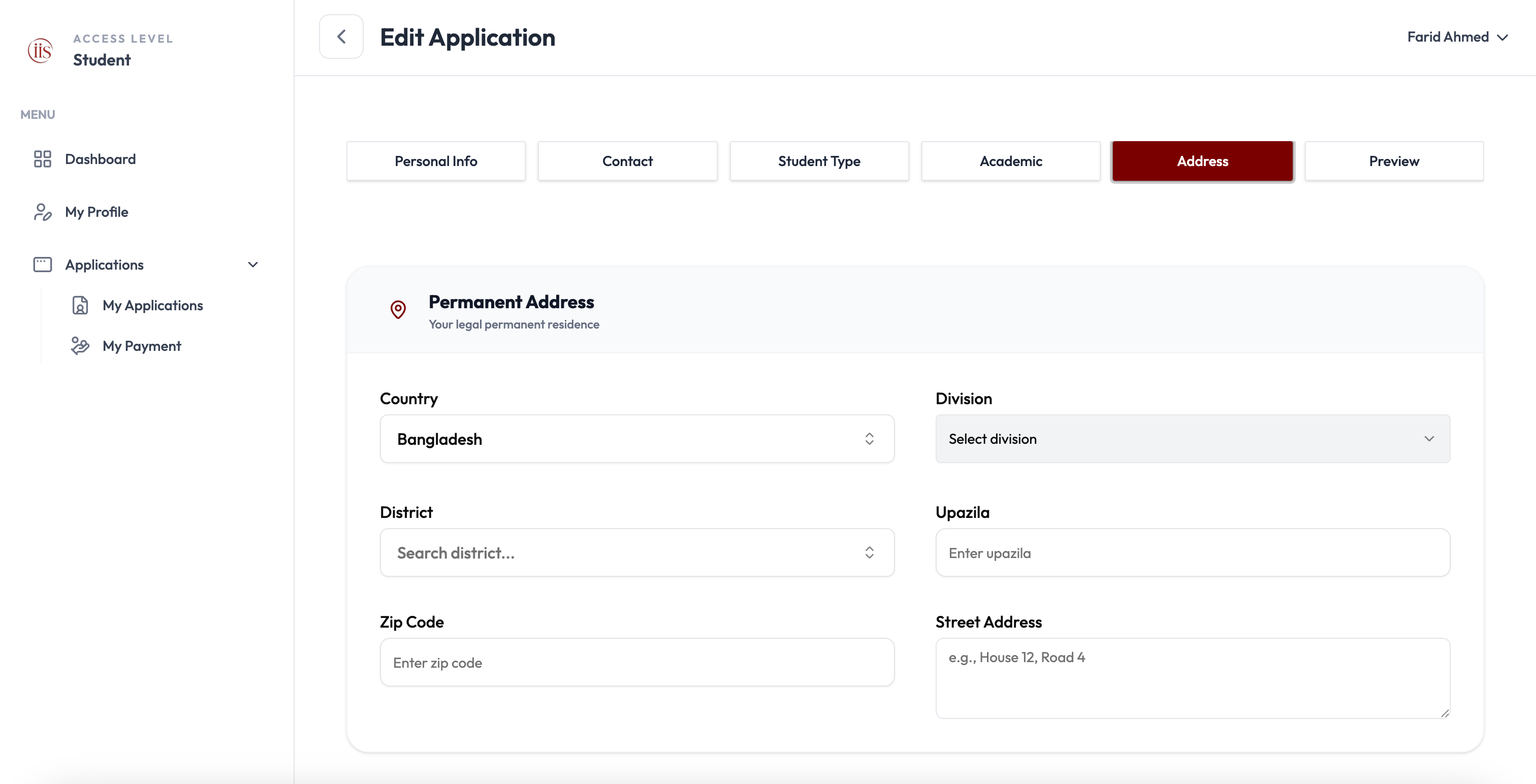Click the My Profile user-edit icon
This screenshot has width=1536, height=784.
click(x=42, y=212)
